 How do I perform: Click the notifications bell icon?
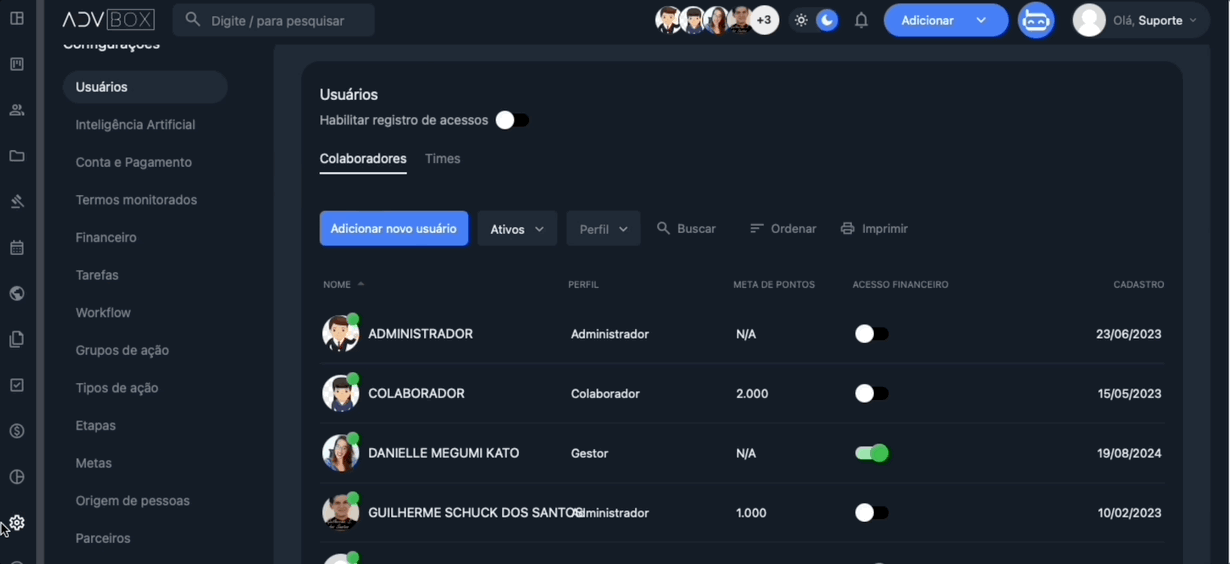(x=861, y=20)
